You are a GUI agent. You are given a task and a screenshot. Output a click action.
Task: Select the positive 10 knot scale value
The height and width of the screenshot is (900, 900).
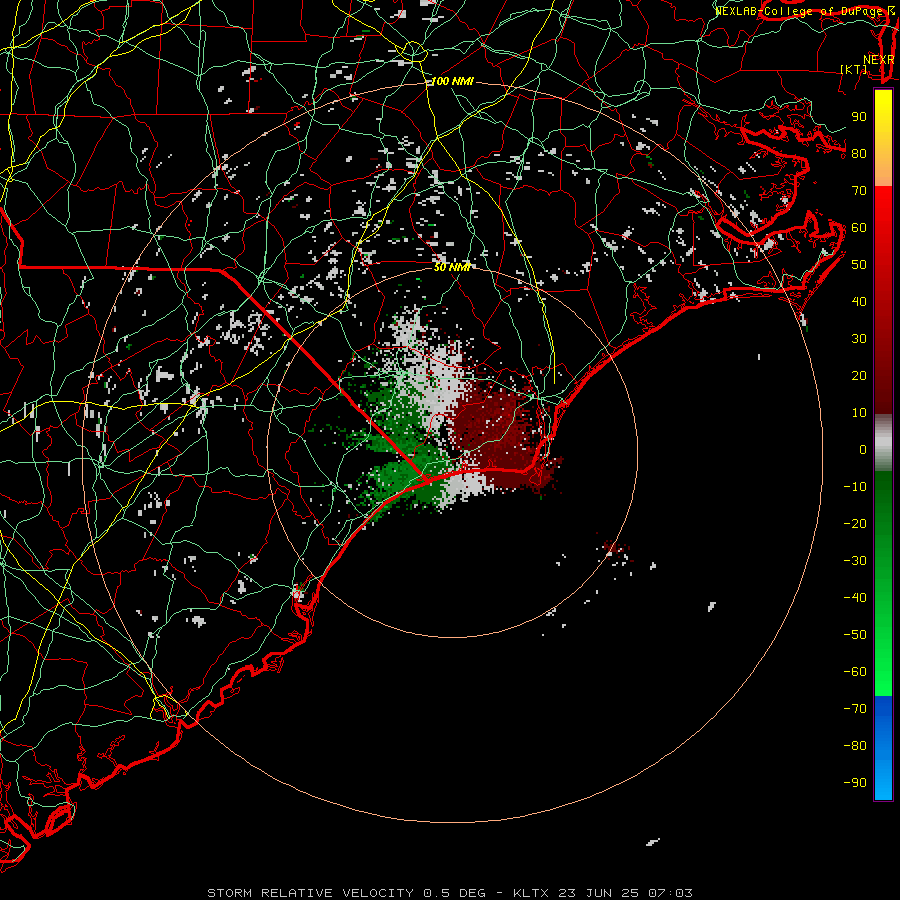tap(859, 413)
